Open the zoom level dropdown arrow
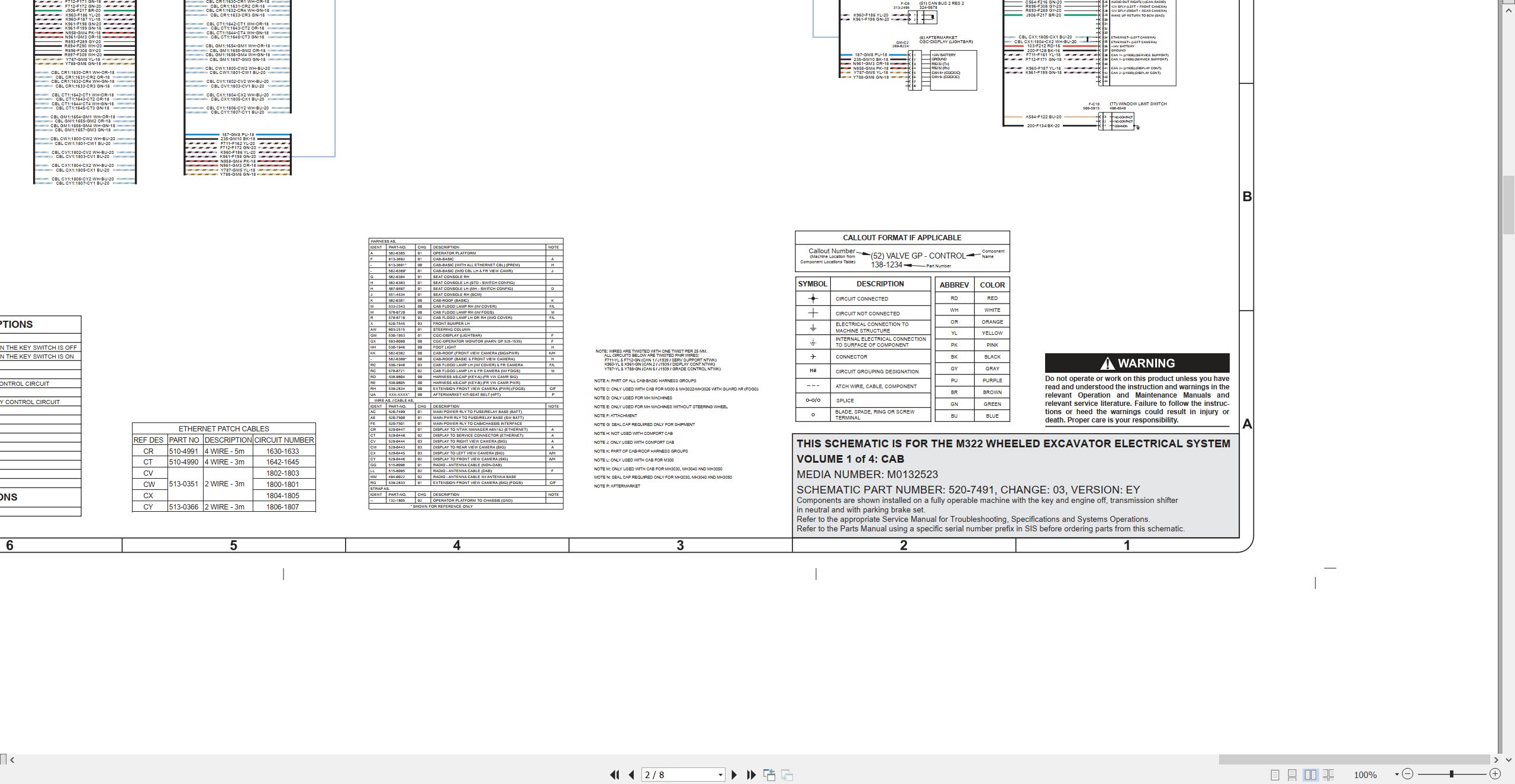This screenshot has width=1515, height=784. (1397, 774)
